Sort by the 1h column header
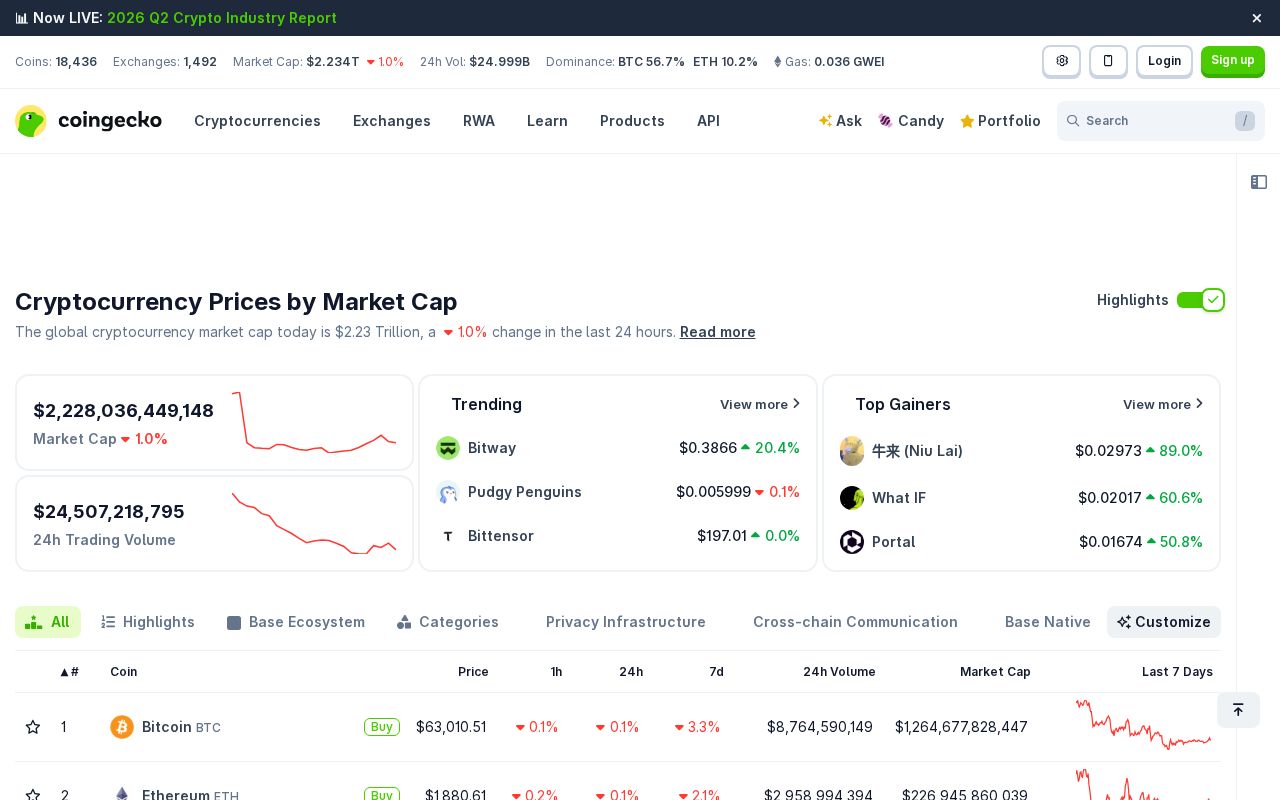The height and width of the screenshot is (800, 1280). 556,672
